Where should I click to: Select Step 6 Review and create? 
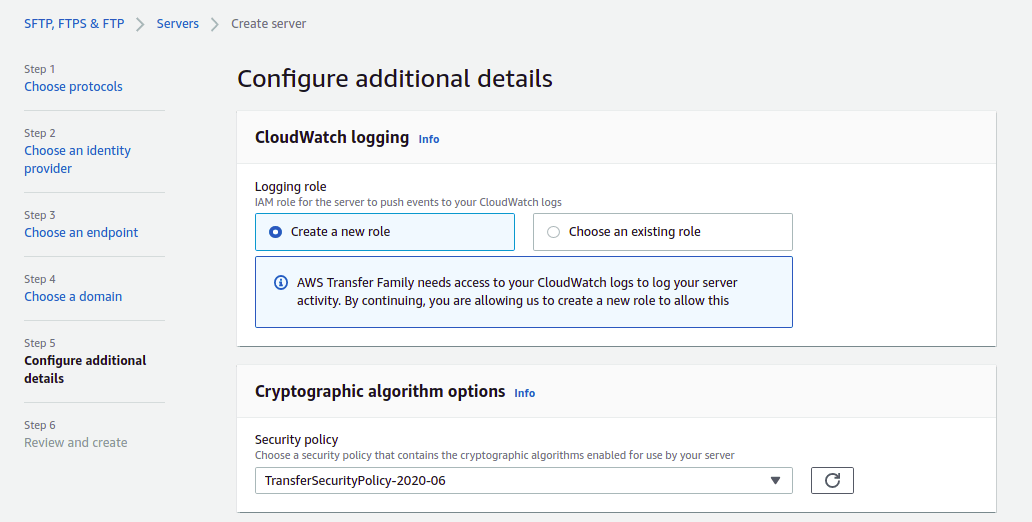(76, 442)
